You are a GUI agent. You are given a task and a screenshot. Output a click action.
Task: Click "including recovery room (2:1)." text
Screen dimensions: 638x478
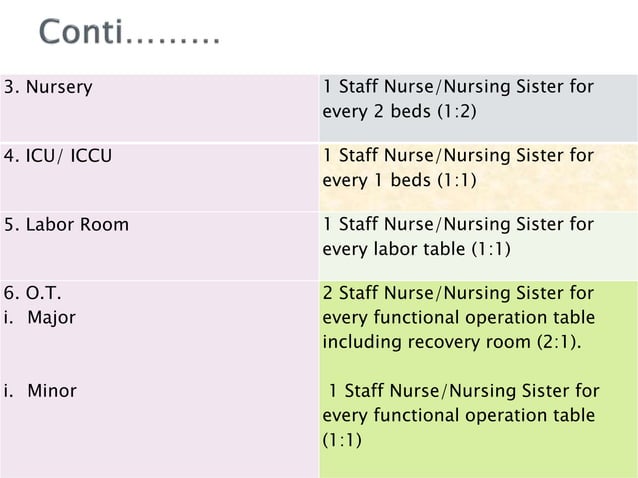(452, 343)
